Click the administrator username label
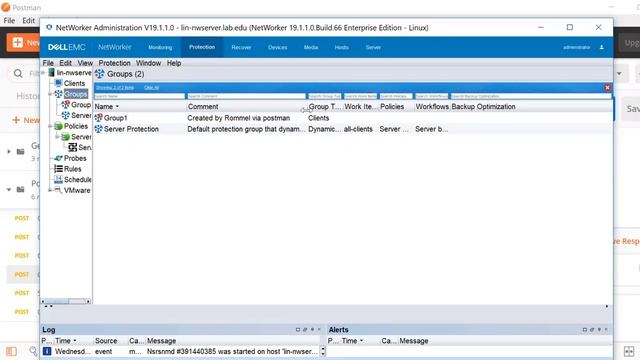This screenshot has width=640, height=360. pyautogui.click(x=576, y=47)
